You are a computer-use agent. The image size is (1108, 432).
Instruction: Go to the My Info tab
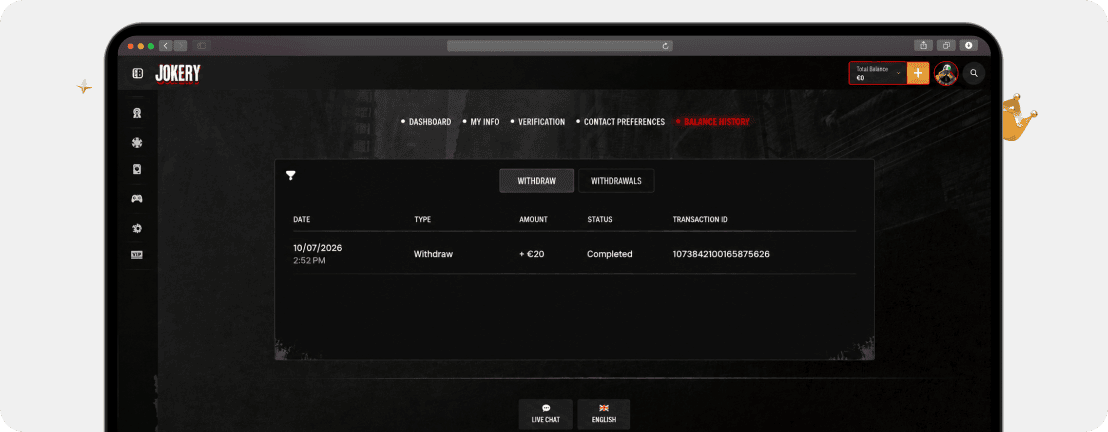click(x=485, y=122)
